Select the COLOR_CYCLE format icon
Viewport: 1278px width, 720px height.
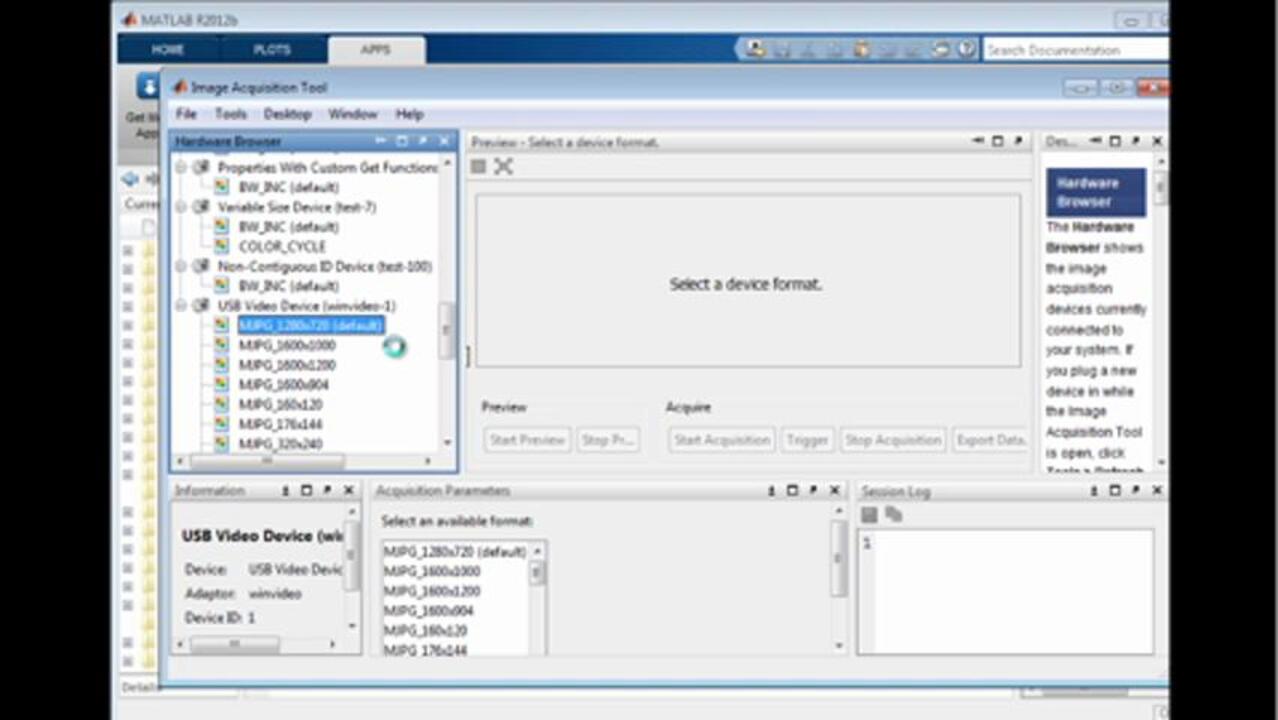click(222, 246)
